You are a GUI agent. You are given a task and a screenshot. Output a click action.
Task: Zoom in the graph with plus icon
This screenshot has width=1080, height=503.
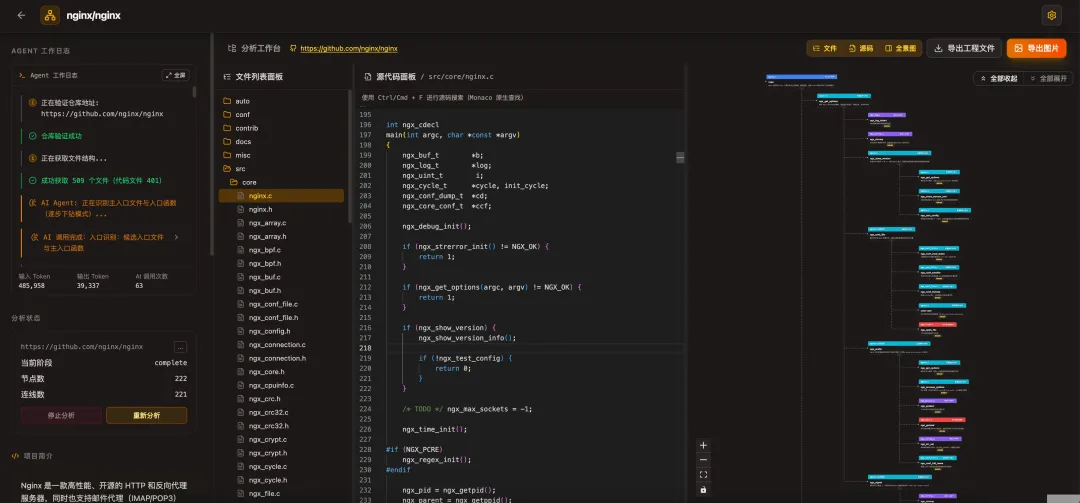[x=703, y=446]
